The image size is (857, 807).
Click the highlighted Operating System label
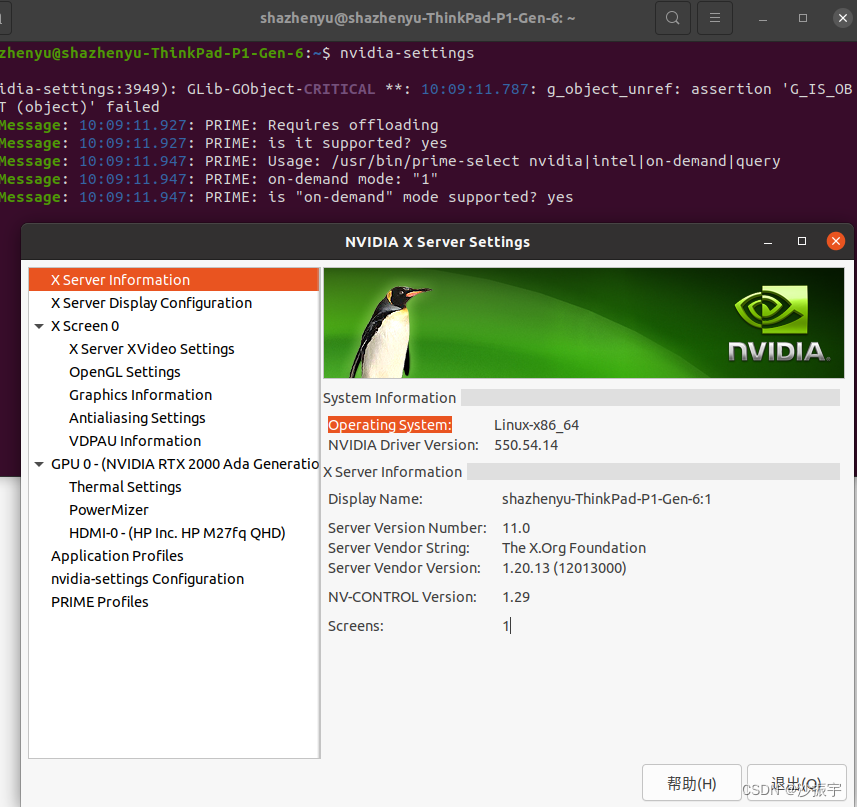click(x=390, y=425)
